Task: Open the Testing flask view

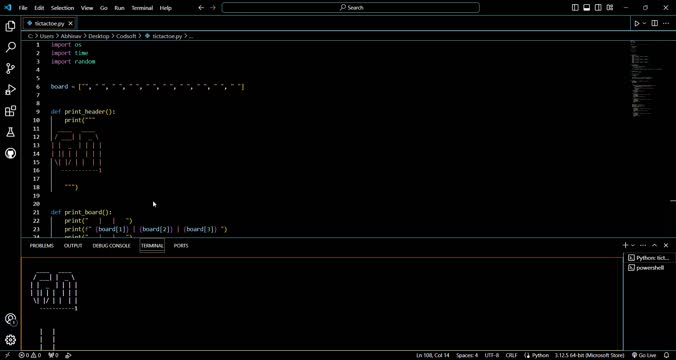Action: click(x=10, y=132)
